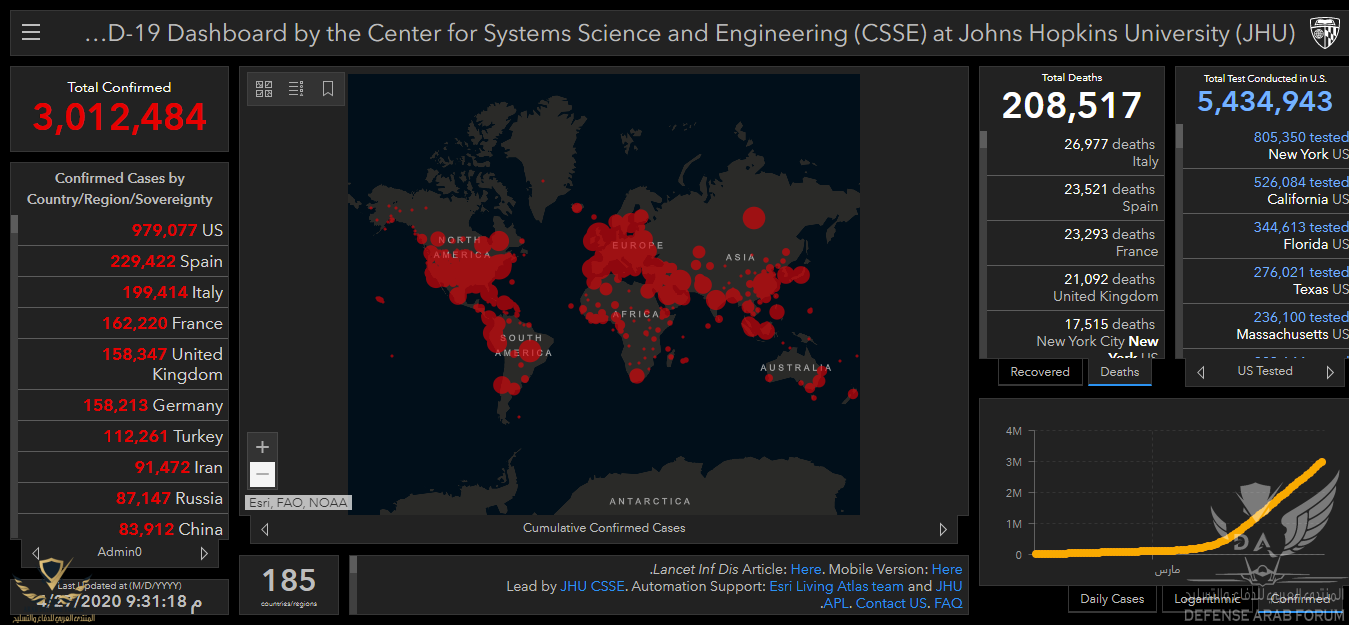Select United Kingdom row in cases list
Image resolution: width=1349 pixels, height=625 pixels.
point(123,364)
